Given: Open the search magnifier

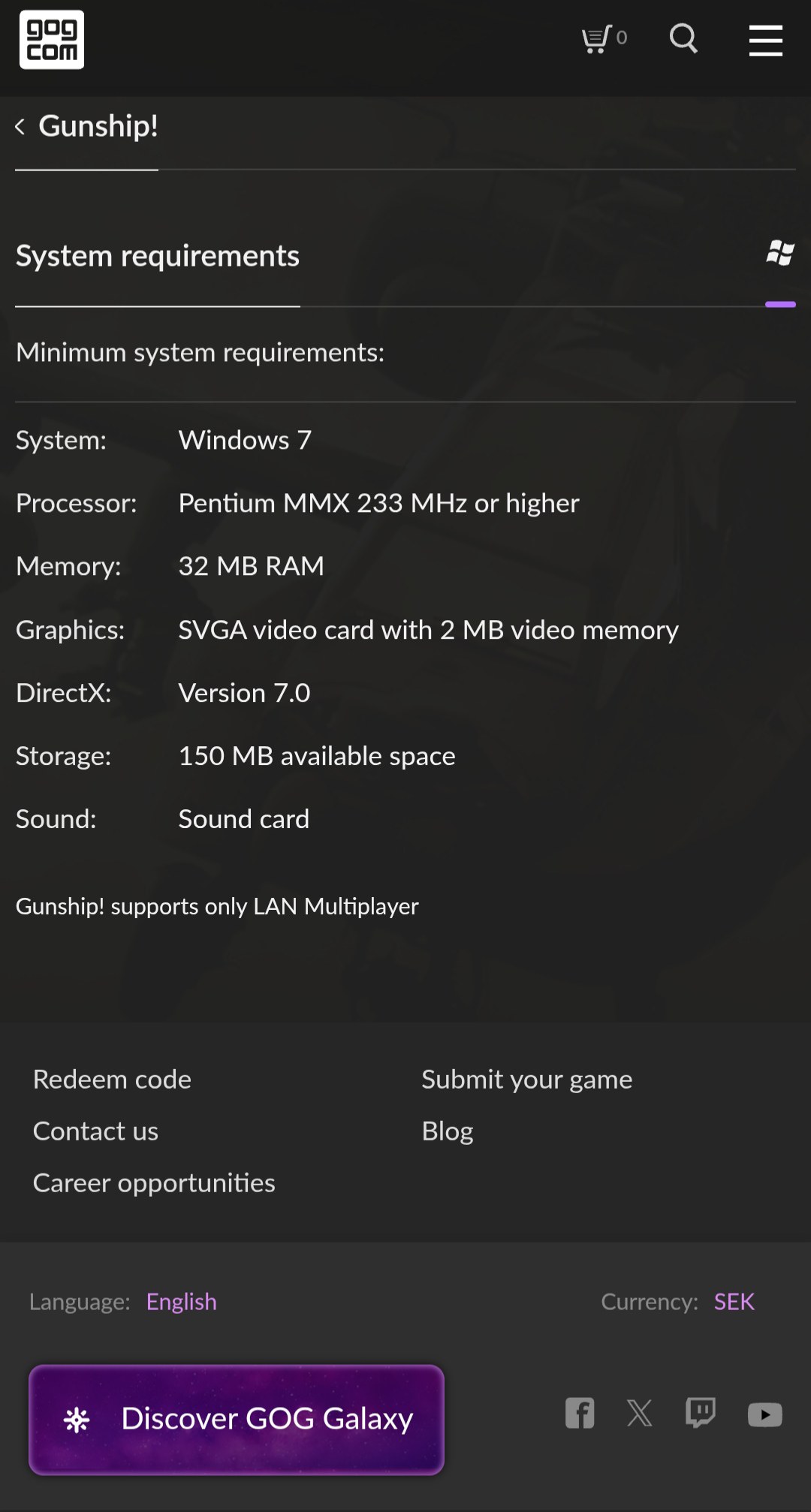Looking at the screenshot, I should click(x=683, y=38).
